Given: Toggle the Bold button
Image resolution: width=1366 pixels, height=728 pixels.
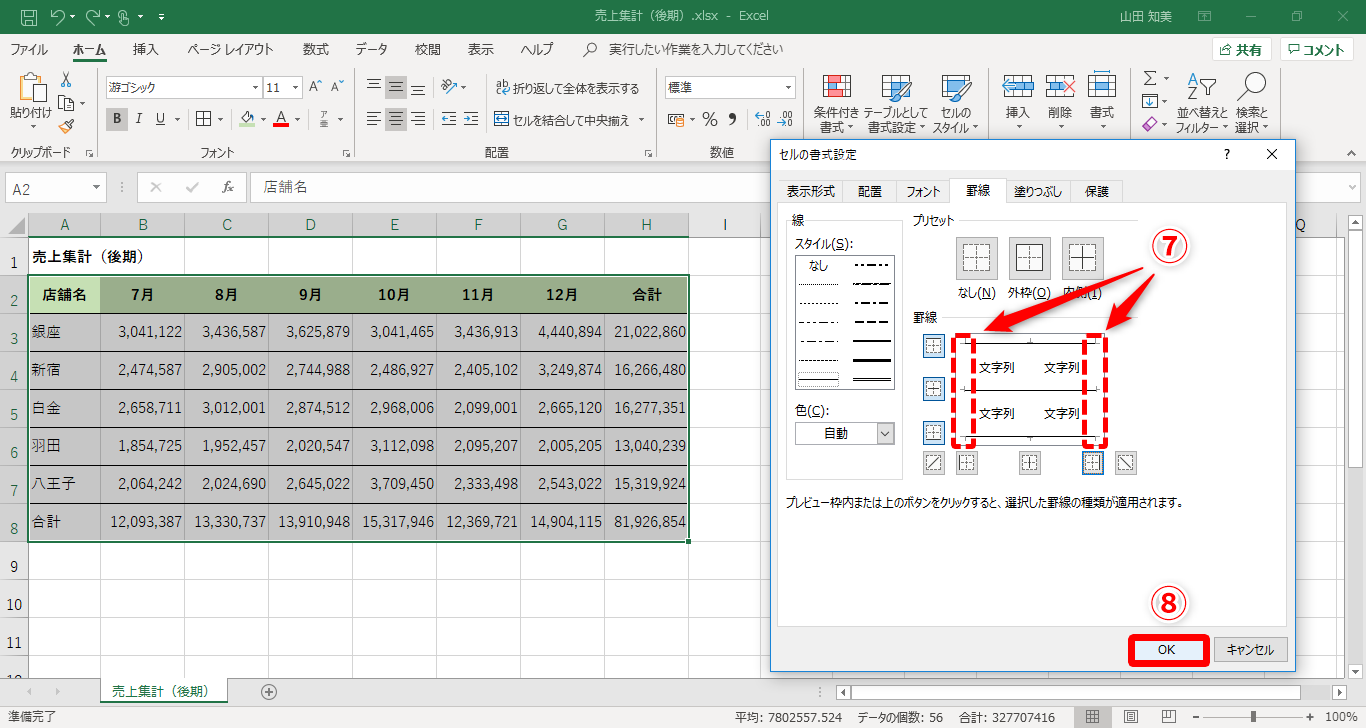Looking at the screenshot, I should click(x=117, y=120).
